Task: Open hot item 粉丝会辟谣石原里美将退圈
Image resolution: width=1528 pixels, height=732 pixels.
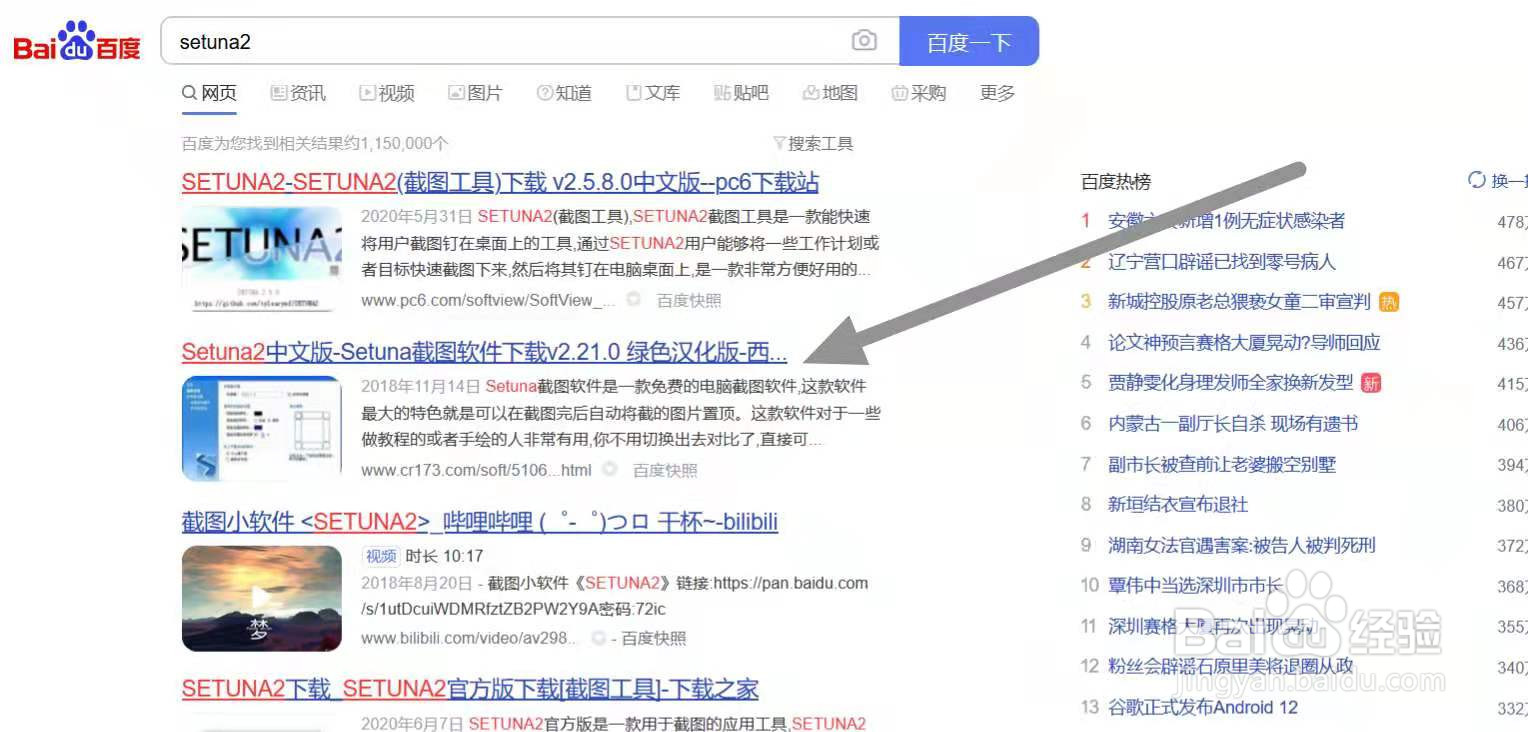Action: pyautogui.click(x=1230, y=665)
